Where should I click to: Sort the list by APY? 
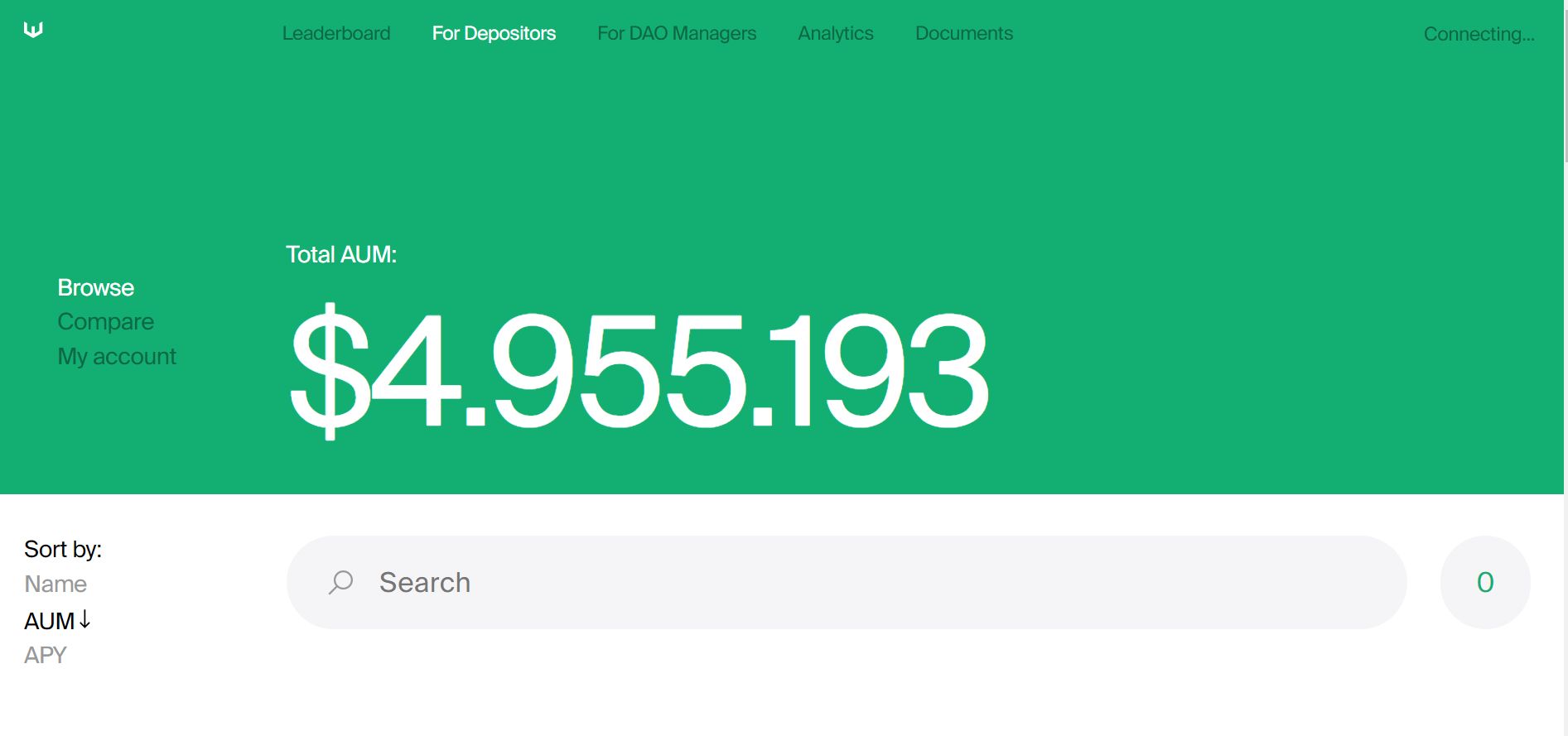(x=46, y=655)
